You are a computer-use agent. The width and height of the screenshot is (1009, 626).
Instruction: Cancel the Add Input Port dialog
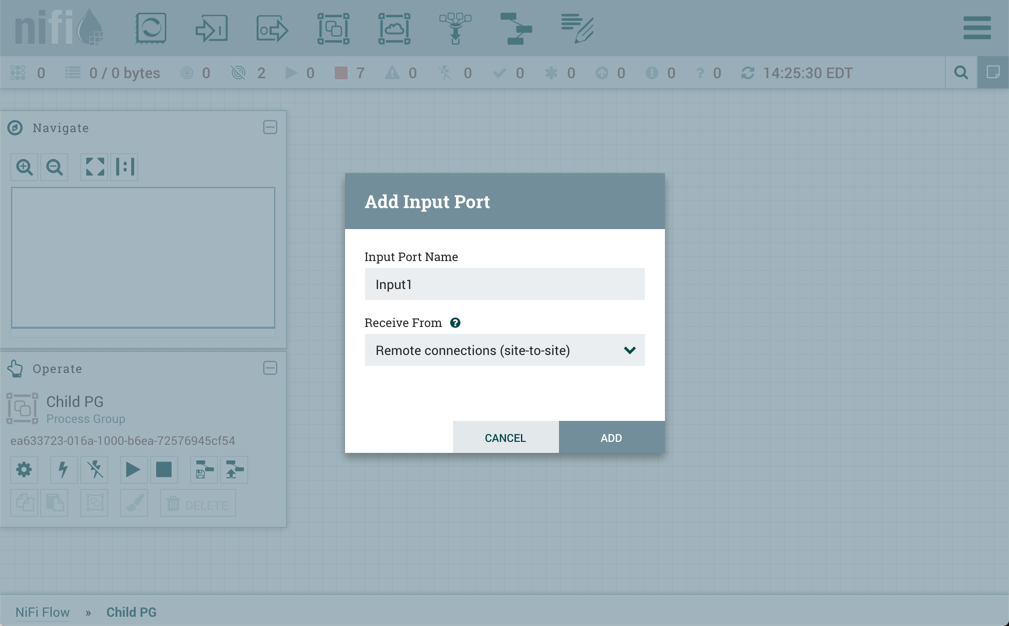[505, 437]
